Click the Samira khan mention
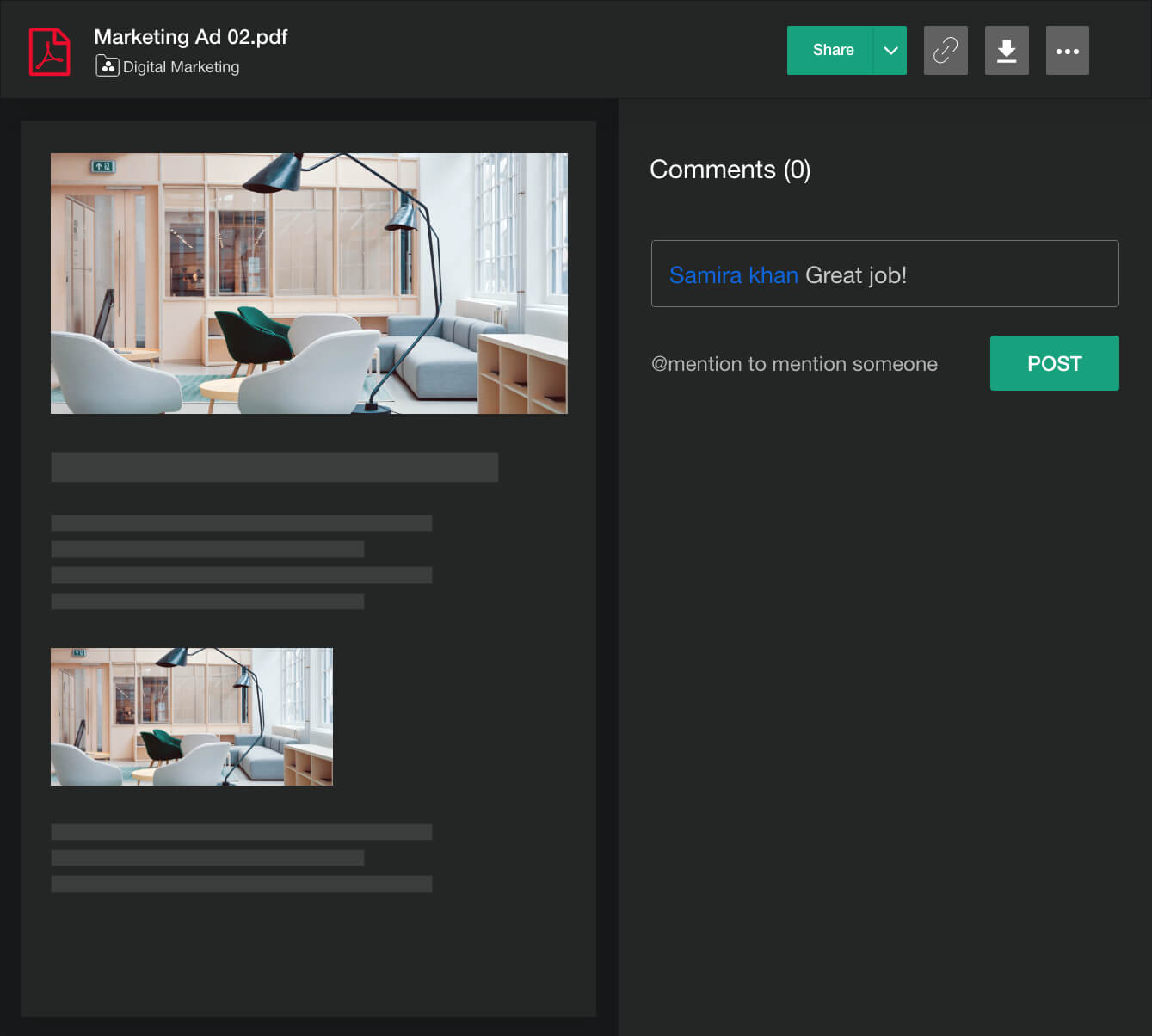This screenshot has width=1152, height=1036. [734, 275]
